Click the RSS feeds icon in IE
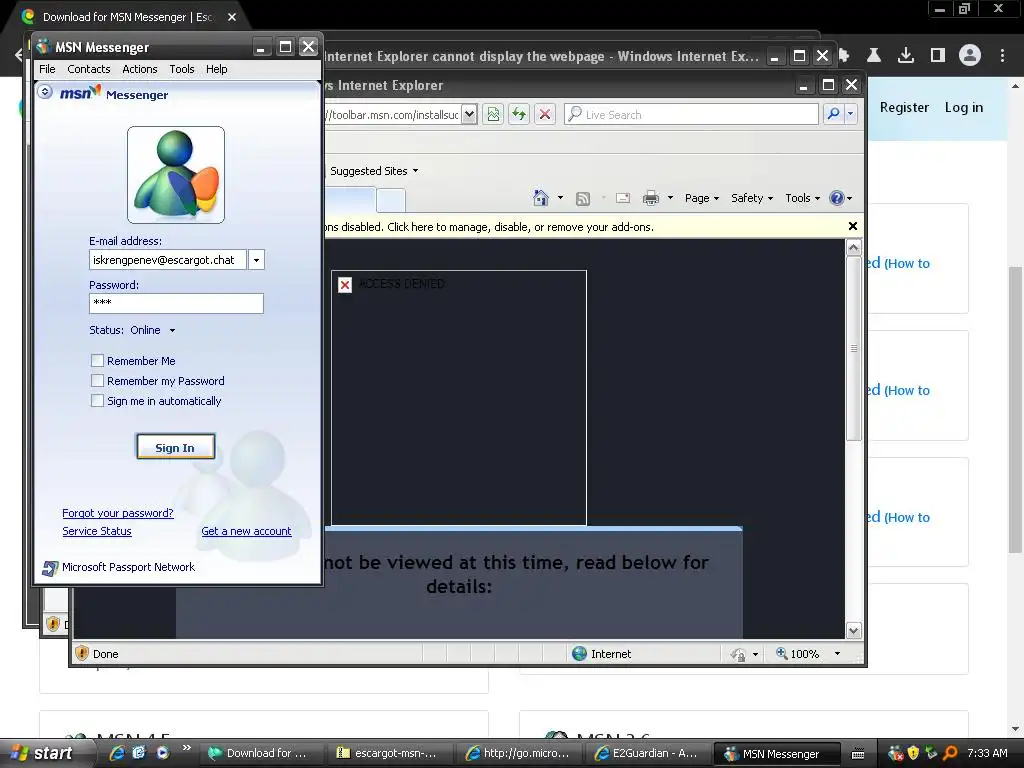 583,199
